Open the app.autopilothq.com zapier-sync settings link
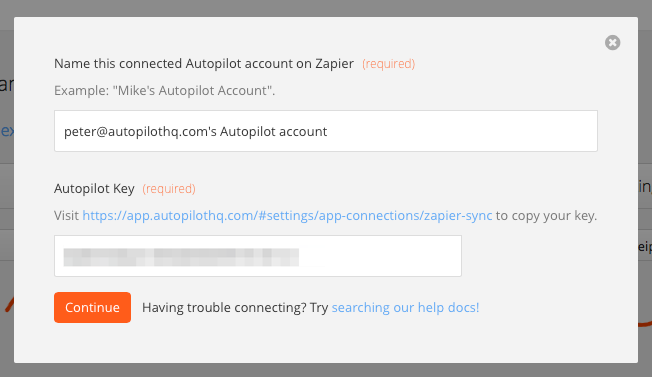This screenshot has height=377, width=652. [x=287, y=215]
